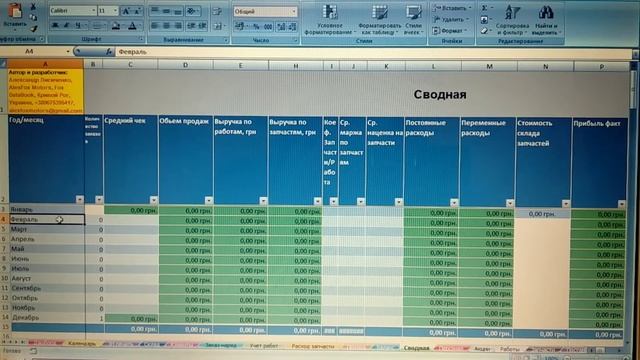The image size is (640, 360).
Task: Click the Clear eraser icon
Action: point(485,31)
